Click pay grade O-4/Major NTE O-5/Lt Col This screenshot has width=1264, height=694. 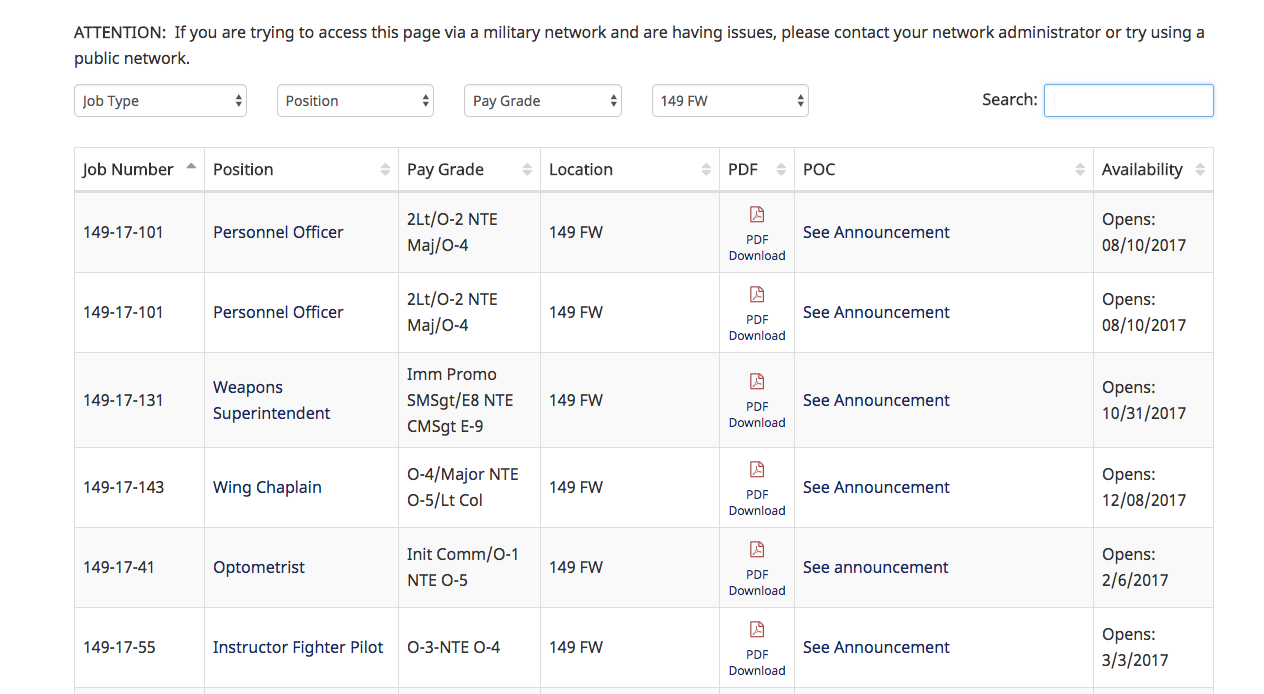[469, 487]
